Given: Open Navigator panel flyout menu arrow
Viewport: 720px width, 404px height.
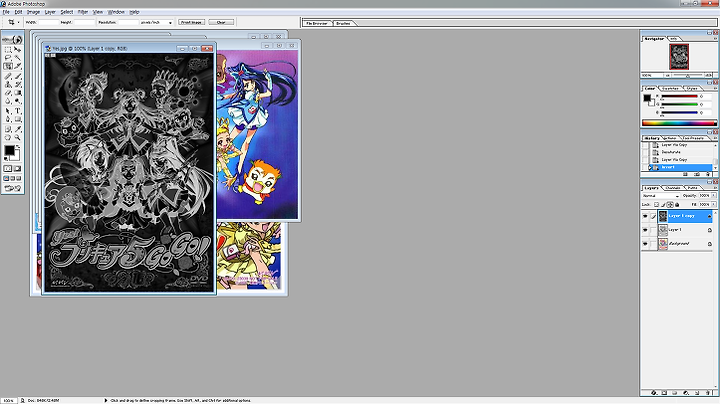Looking at the screenshot, I should pos(714,39).
